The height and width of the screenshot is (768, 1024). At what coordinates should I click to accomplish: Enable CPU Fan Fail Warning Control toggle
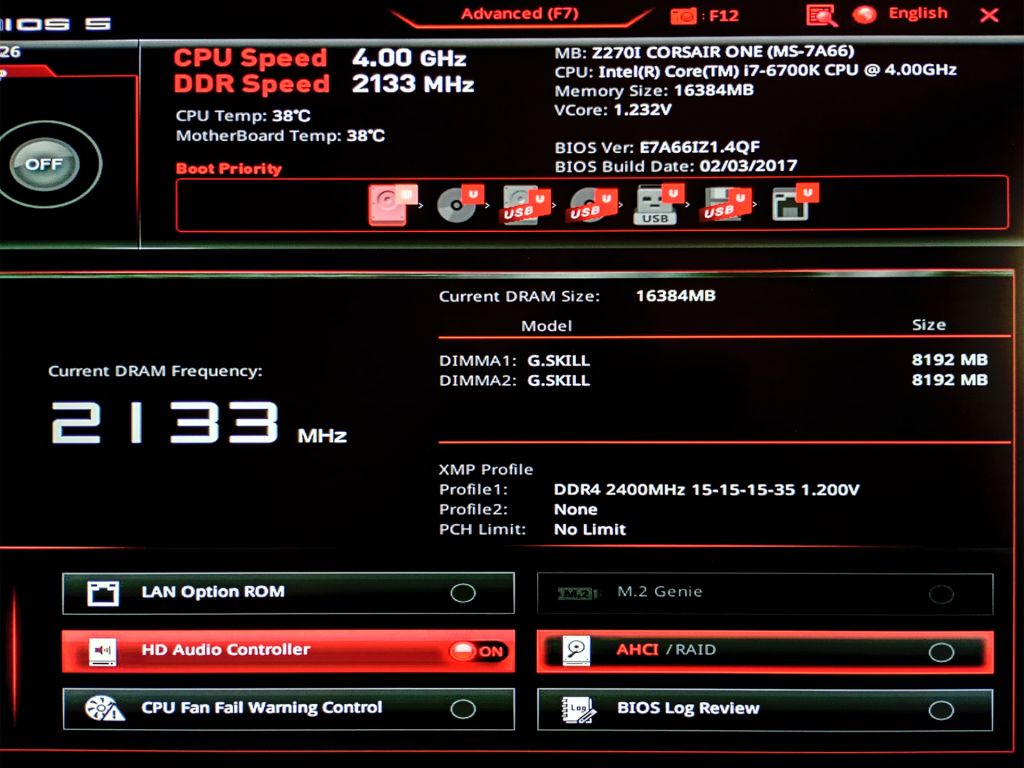click(463, 709)
